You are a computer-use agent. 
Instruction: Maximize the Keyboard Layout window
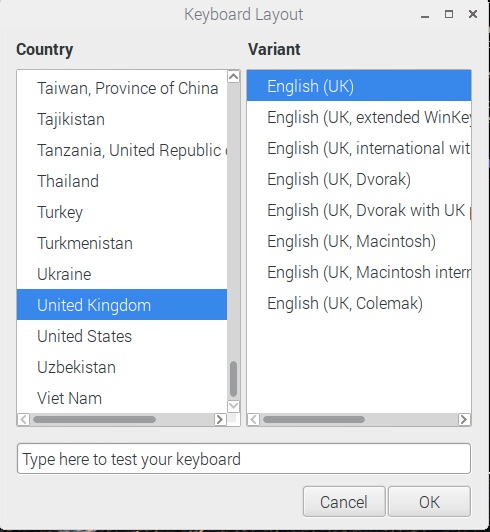point(449,14)
